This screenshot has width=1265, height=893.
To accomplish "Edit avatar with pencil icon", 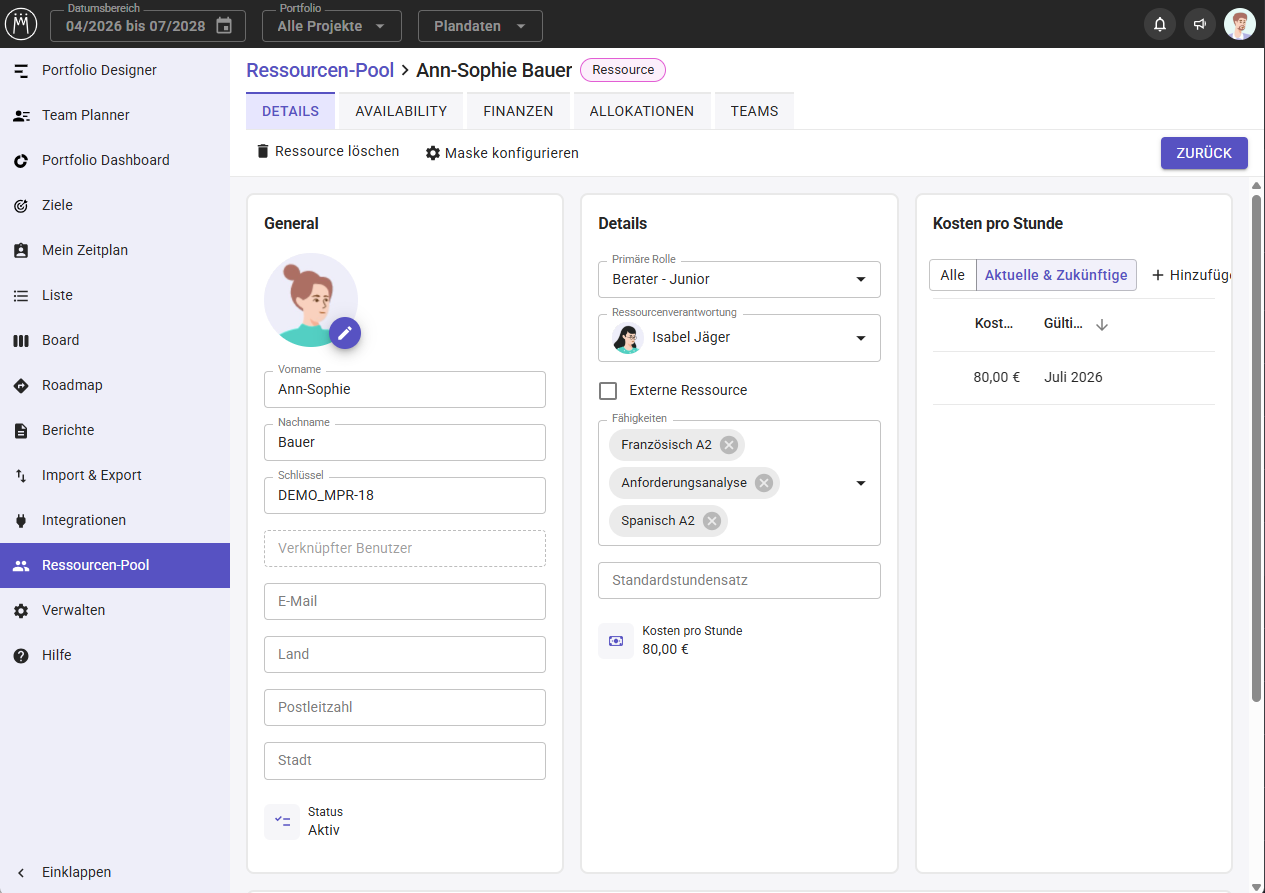I will tap(345, 333).
